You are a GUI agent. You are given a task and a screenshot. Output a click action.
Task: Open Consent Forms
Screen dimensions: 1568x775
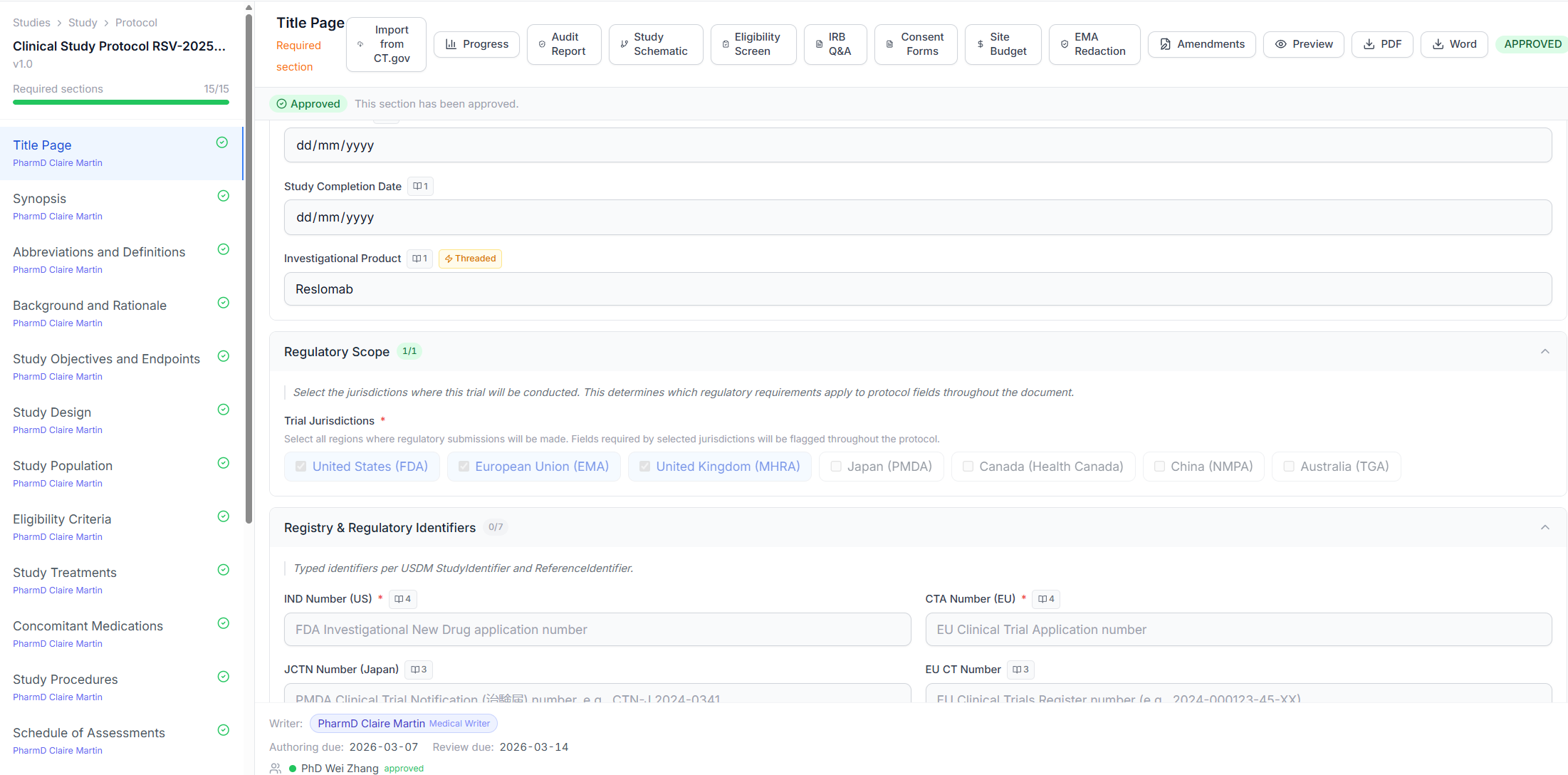tap(916, 44)
